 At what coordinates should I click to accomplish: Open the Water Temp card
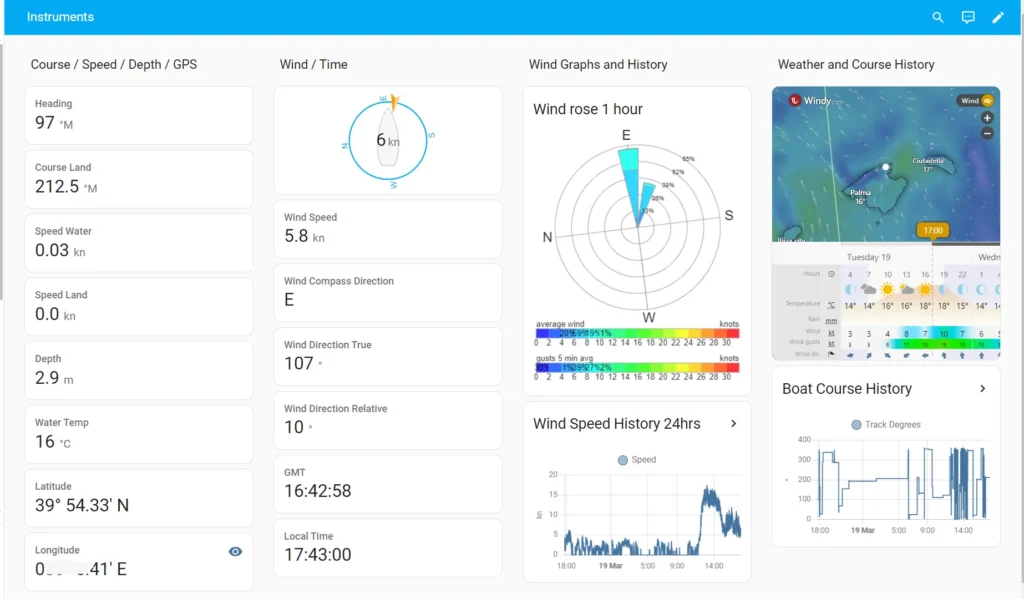138,434
